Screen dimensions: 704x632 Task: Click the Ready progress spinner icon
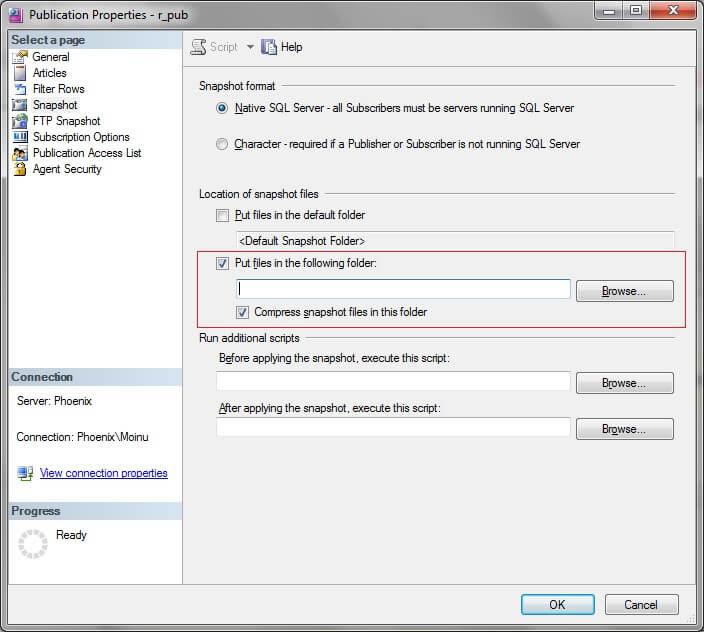pos(33,544)
